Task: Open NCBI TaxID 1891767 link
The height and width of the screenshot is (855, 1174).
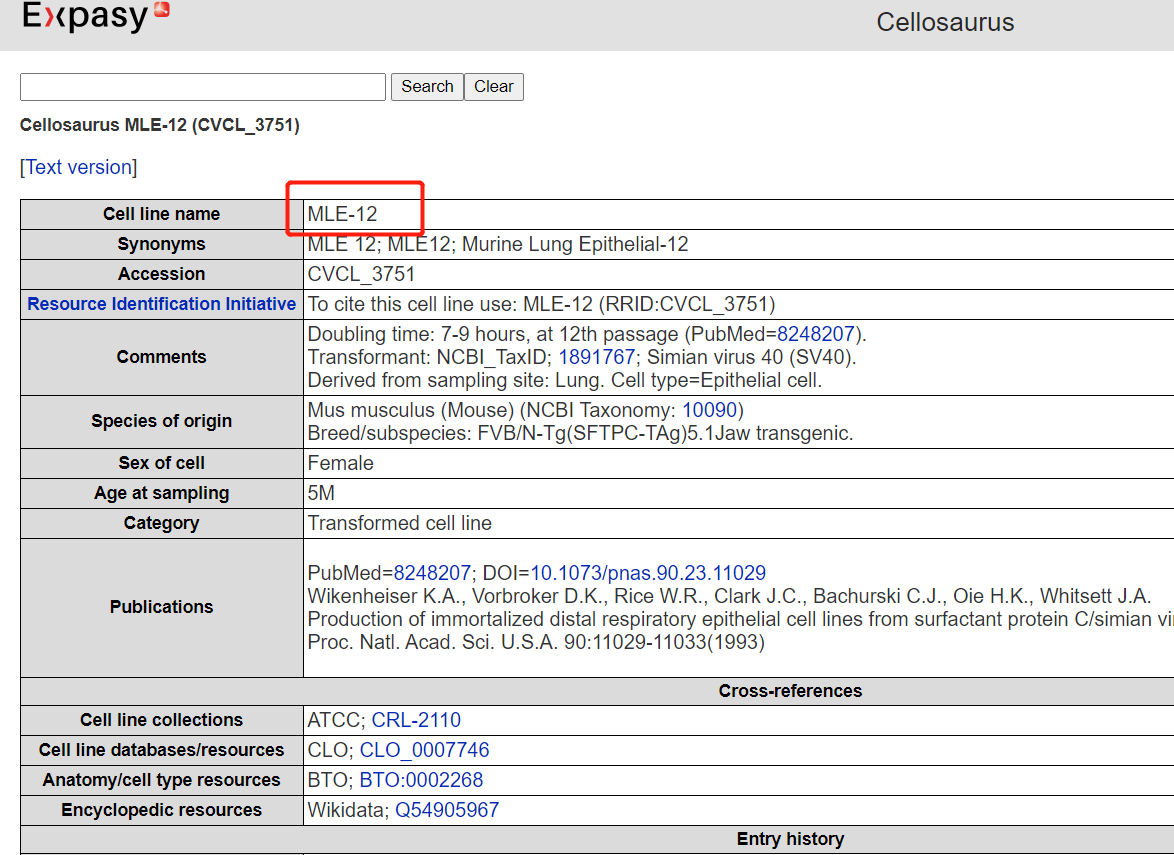Action: pos(596,357)
